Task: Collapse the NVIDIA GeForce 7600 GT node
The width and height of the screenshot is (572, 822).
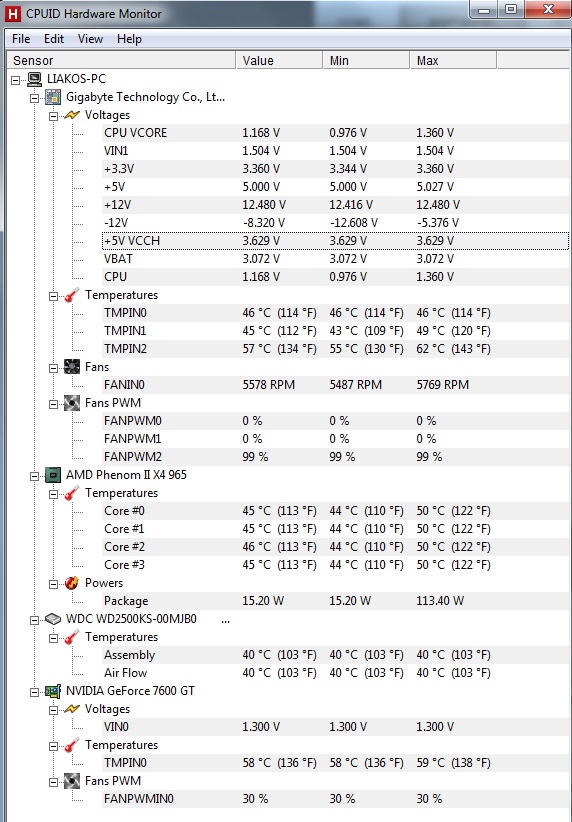Action: pyautogui.click(x=35, y=692)
